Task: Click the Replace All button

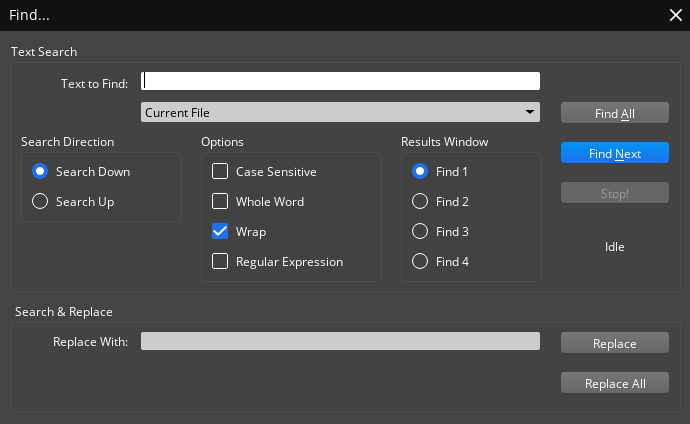Action: (x=614, y=383)
